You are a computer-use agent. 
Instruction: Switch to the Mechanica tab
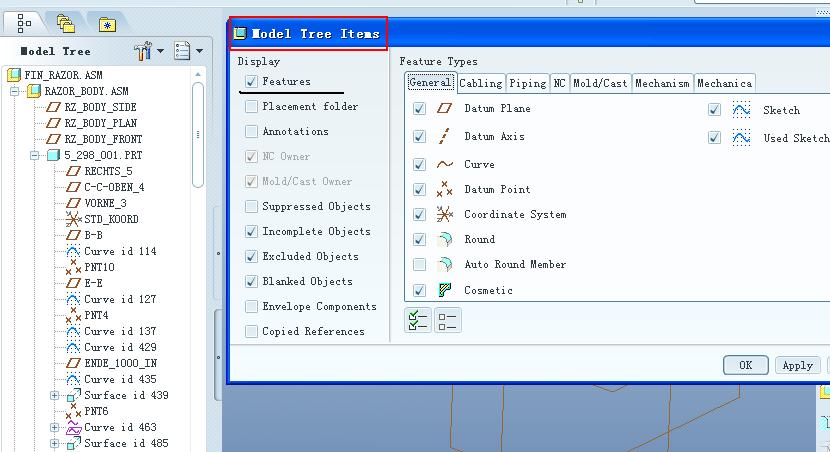[725, 83]
